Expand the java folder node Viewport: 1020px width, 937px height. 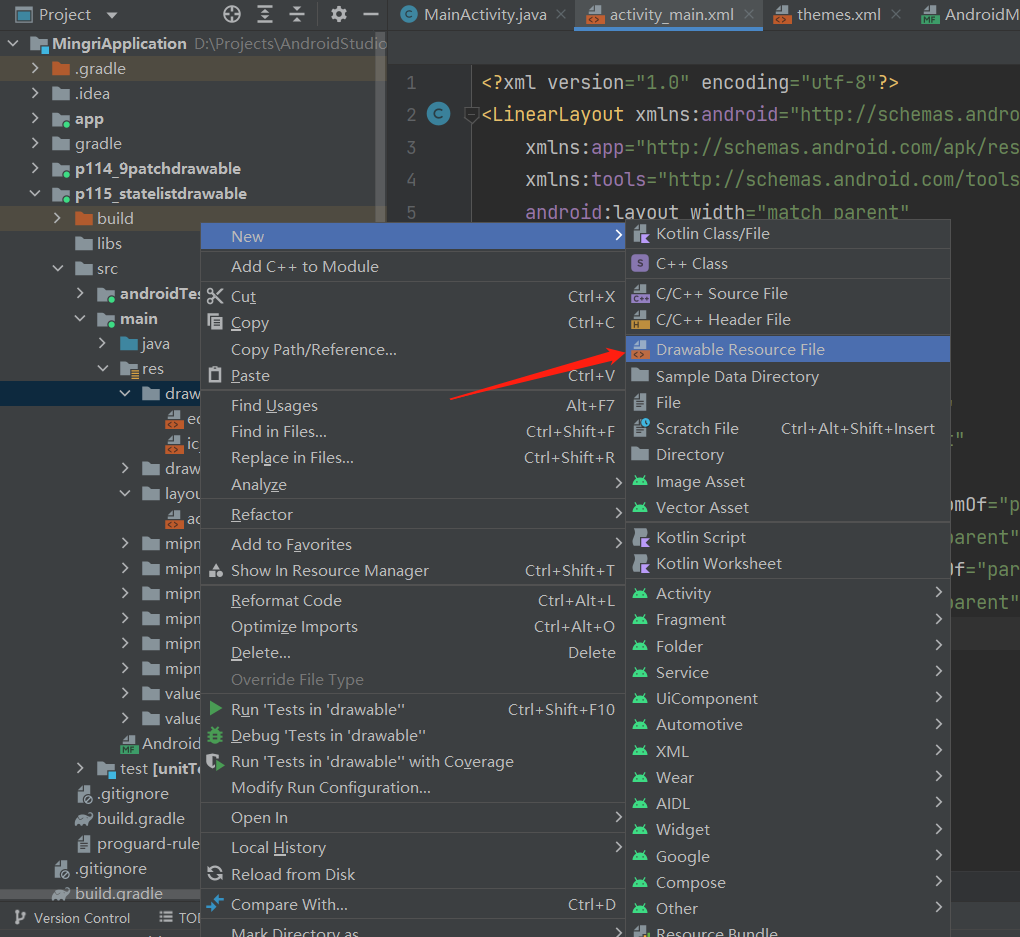pyautogui.click(x=102, y=344)
